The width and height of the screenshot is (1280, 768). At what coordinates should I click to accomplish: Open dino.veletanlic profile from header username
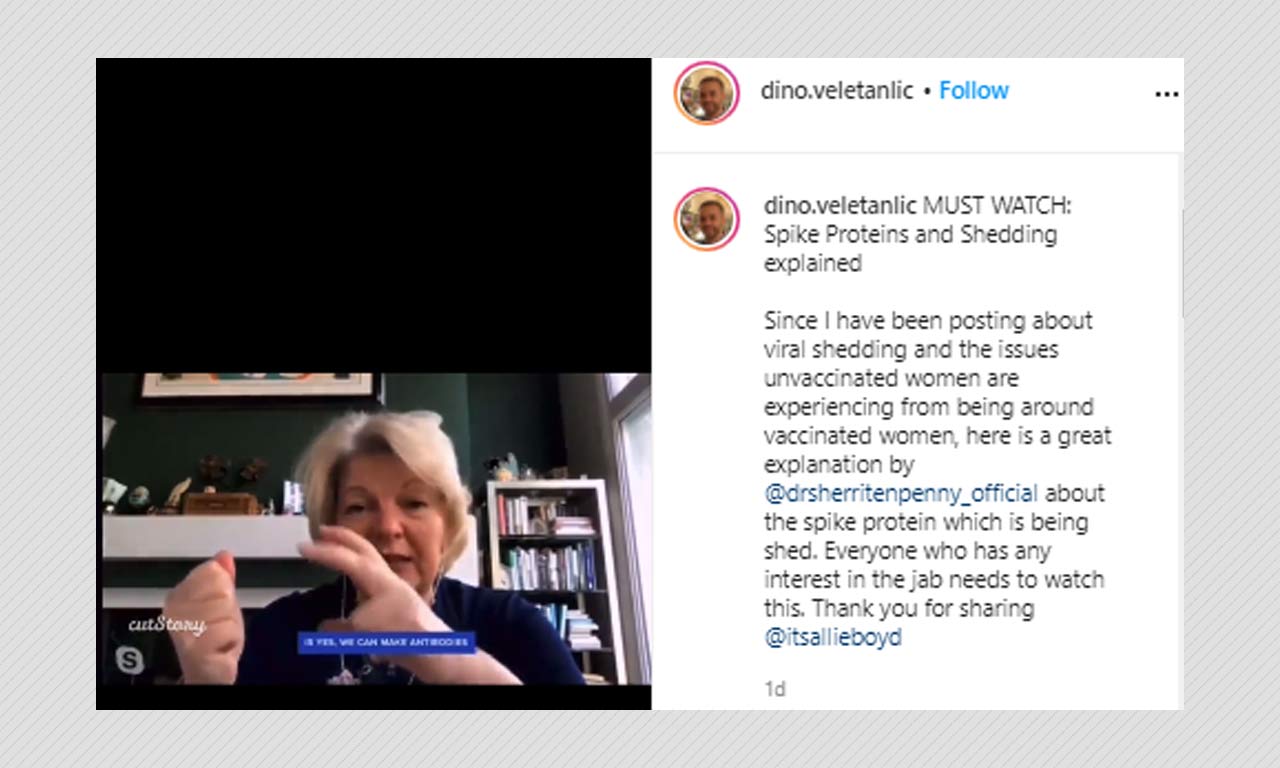click(x=836, y=90)
